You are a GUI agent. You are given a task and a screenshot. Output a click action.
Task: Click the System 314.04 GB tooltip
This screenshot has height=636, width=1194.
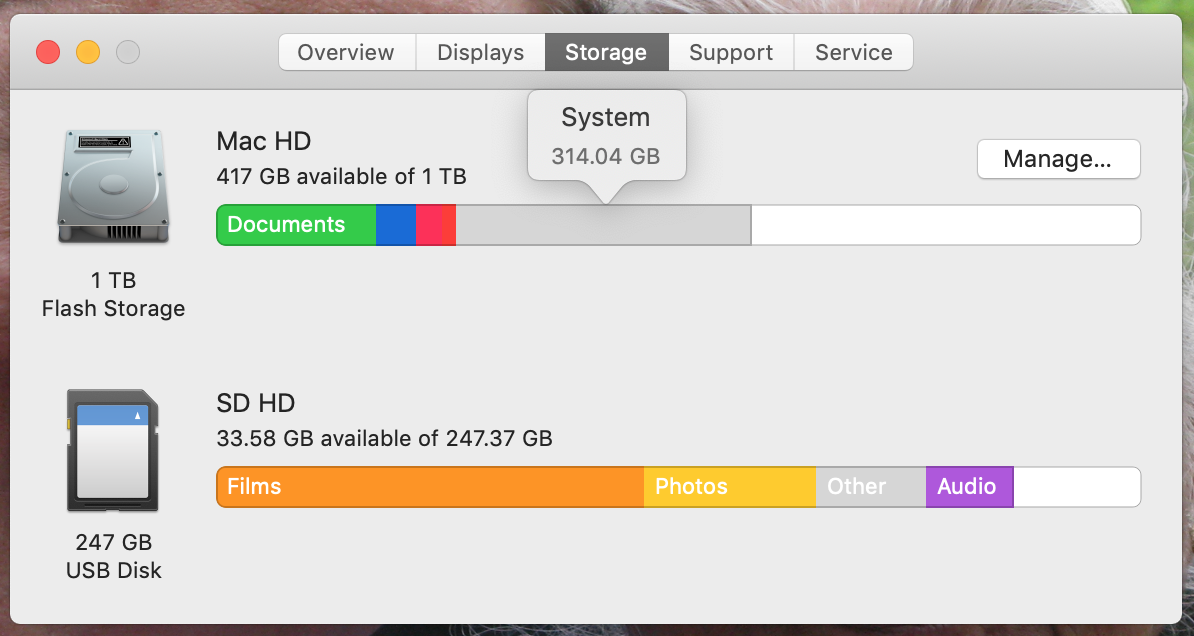coord(606,136)
